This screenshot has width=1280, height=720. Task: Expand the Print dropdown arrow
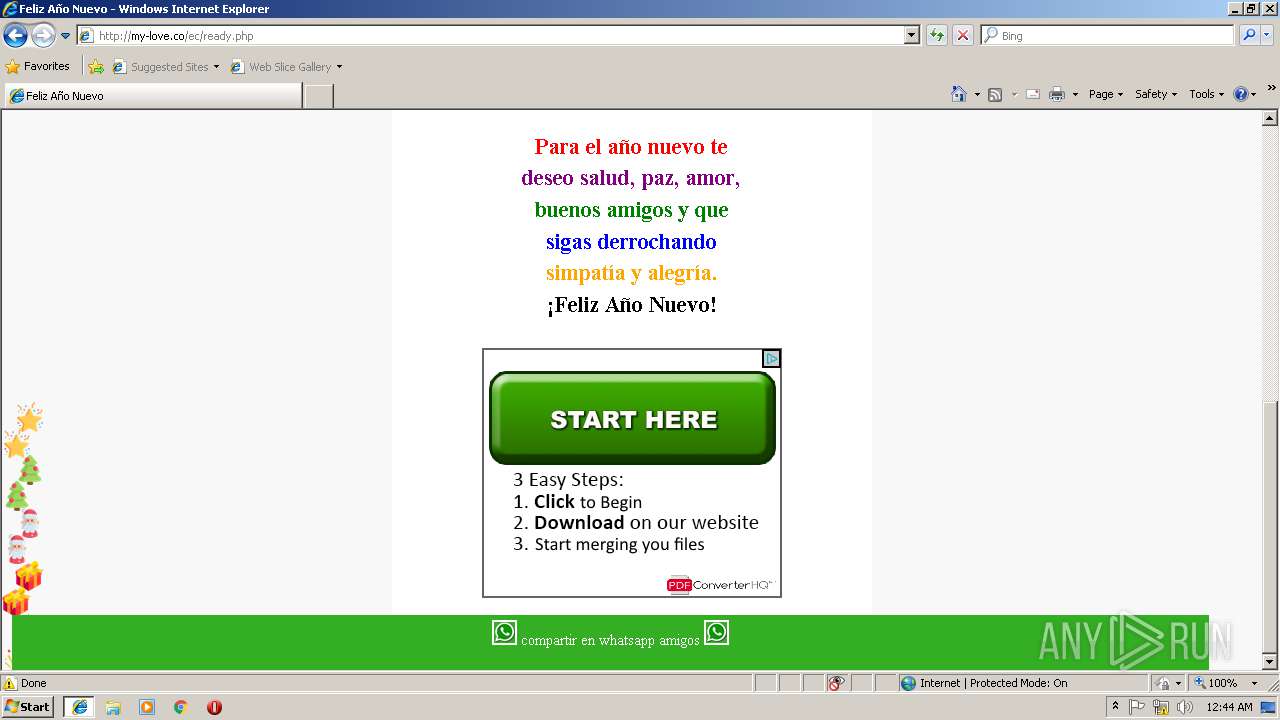pos(1075,94)
